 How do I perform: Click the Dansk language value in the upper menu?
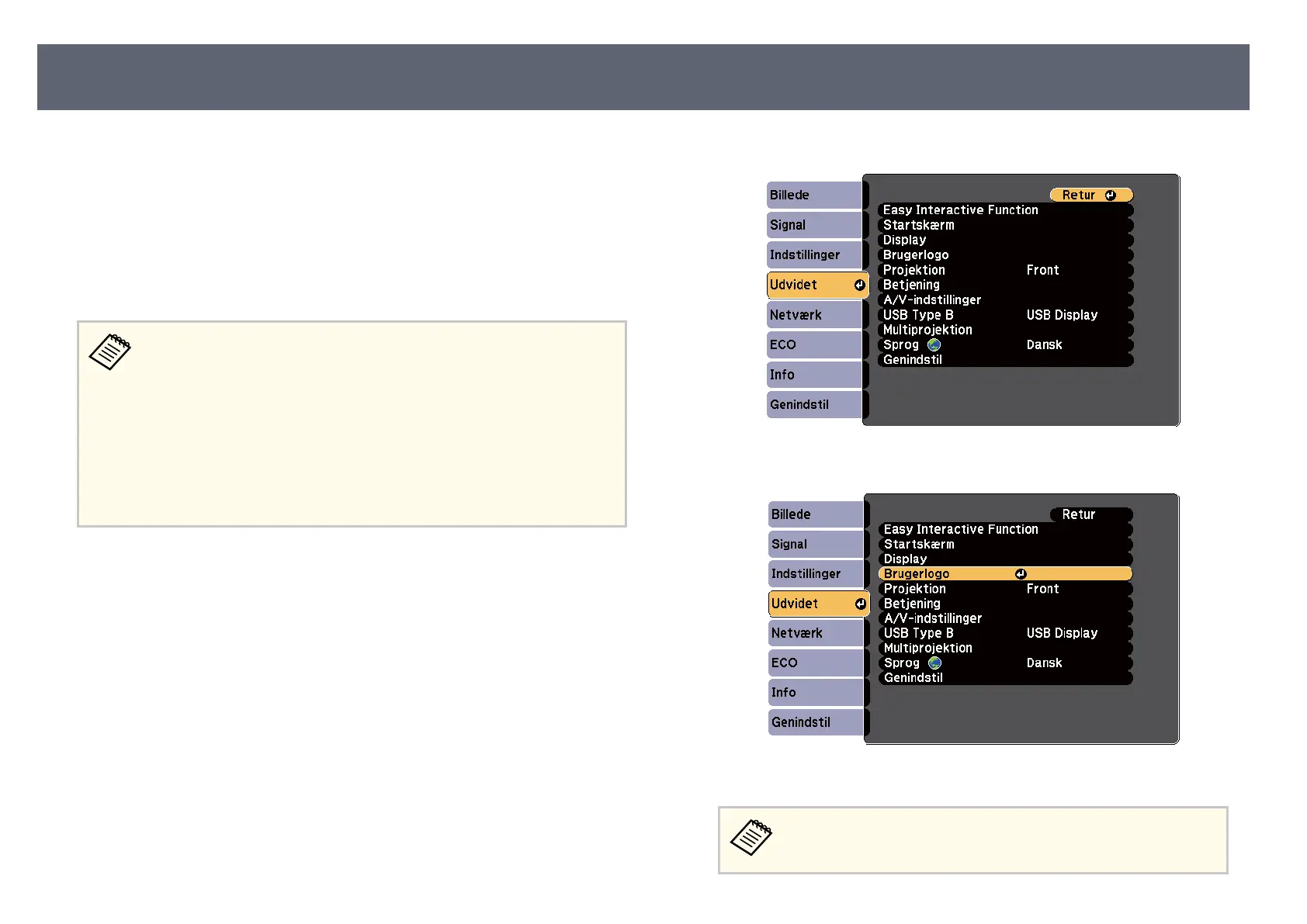click(1044, 345)
